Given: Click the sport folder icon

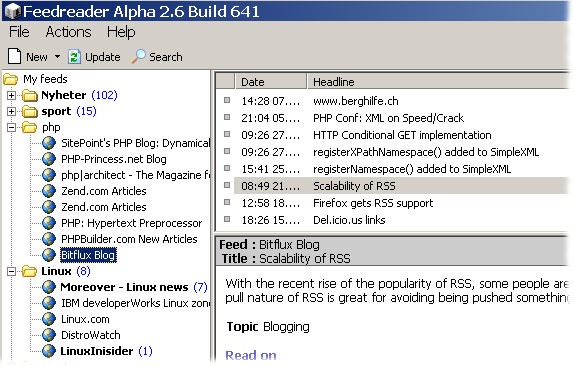Looking at the screenshot, I should tap(30, 111).
